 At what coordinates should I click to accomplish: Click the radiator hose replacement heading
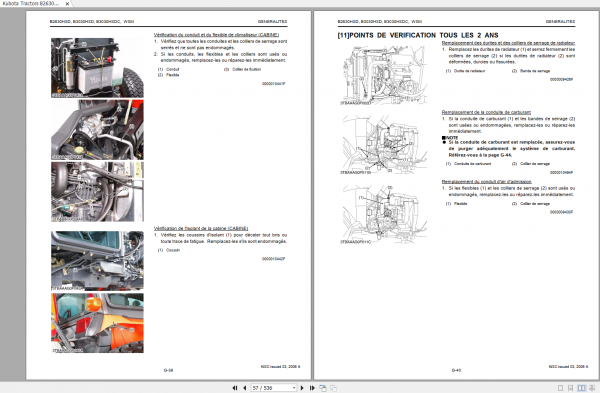click(508, 43)
